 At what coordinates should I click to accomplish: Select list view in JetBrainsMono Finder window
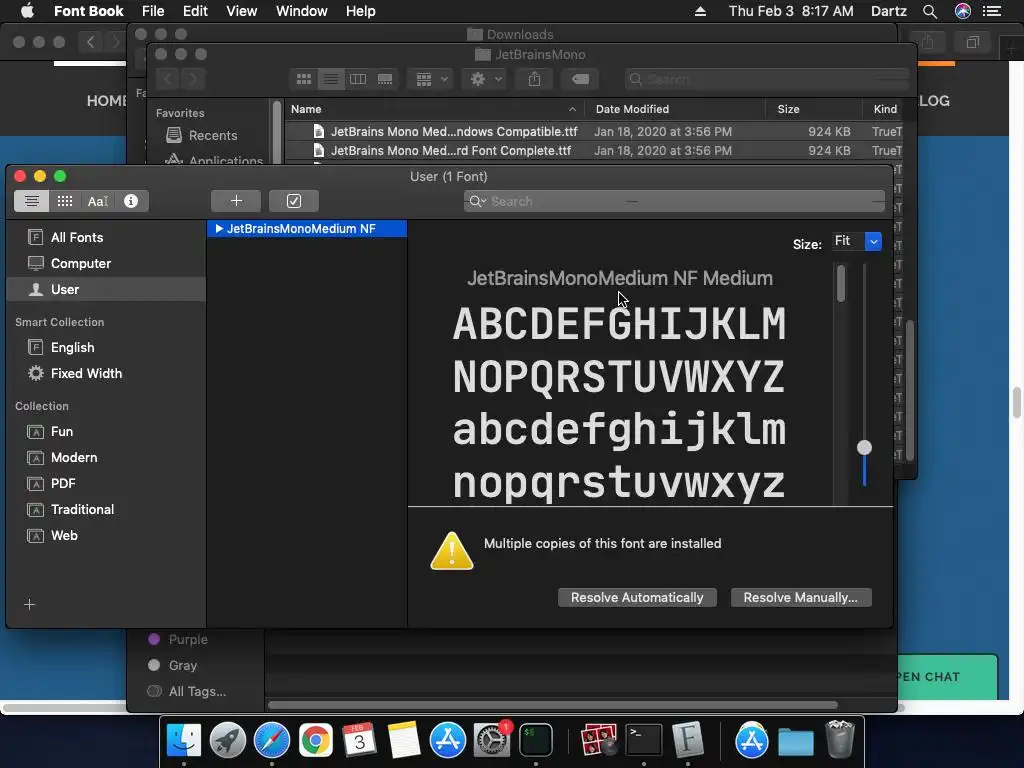(x=331, y=79)
